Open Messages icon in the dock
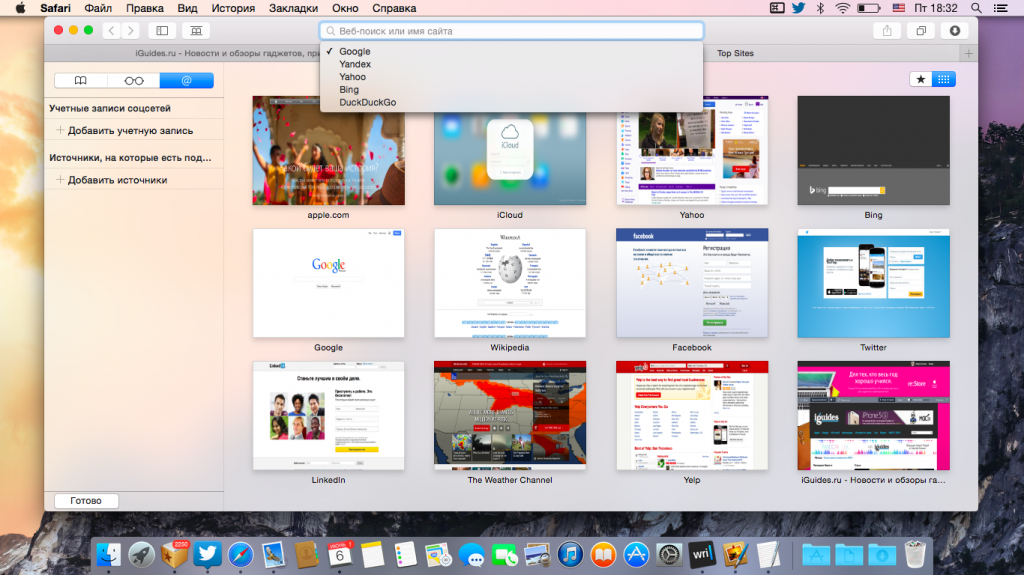The width and height of the screenshot is (1024, 575). 472,556
